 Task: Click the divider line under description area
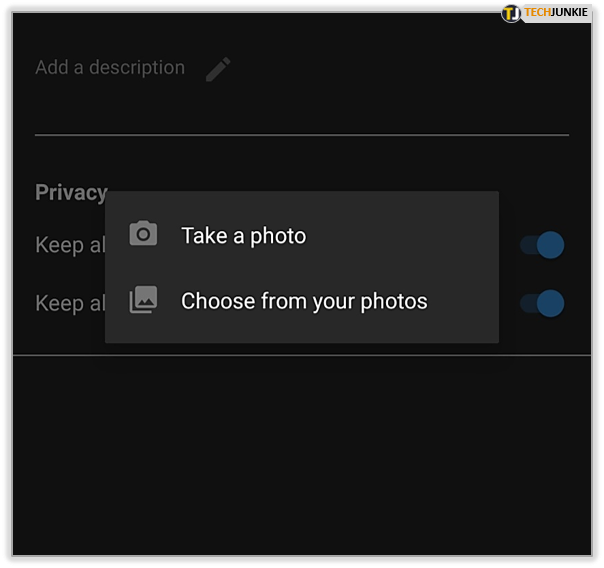point(302,135)
